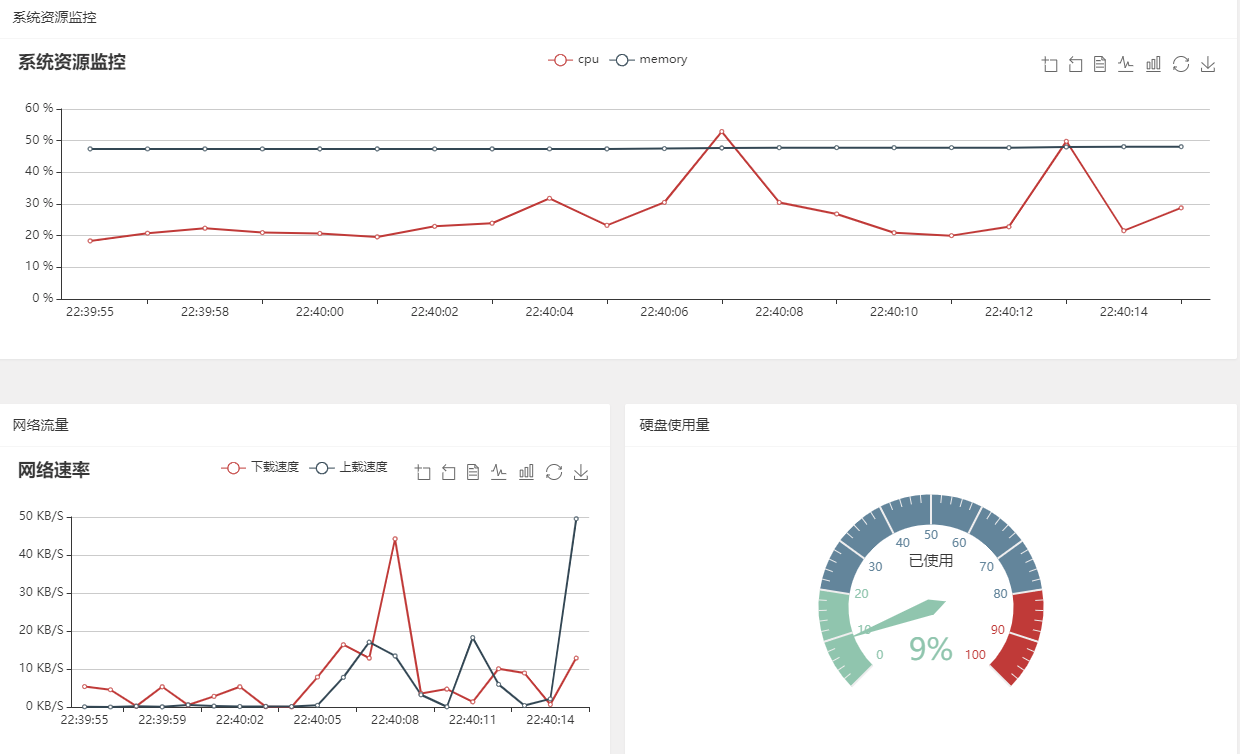
Task: Click the 50 KB/S y-axis label
Action: [x=41, y=516]
